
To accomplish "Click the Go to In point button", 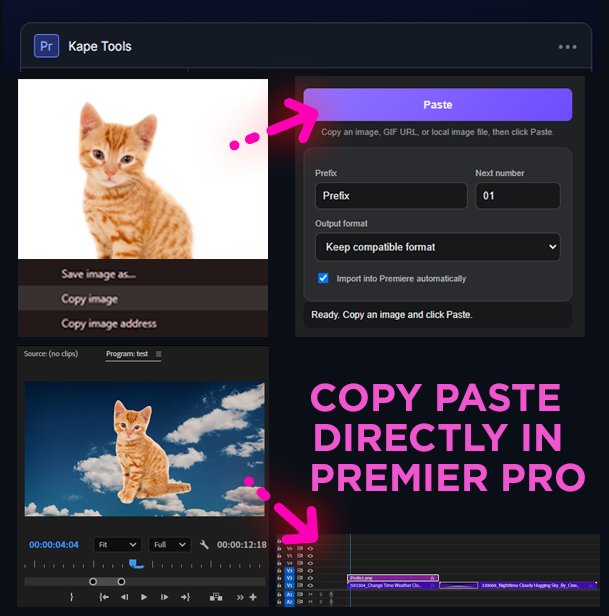I will tap(104, 597).
